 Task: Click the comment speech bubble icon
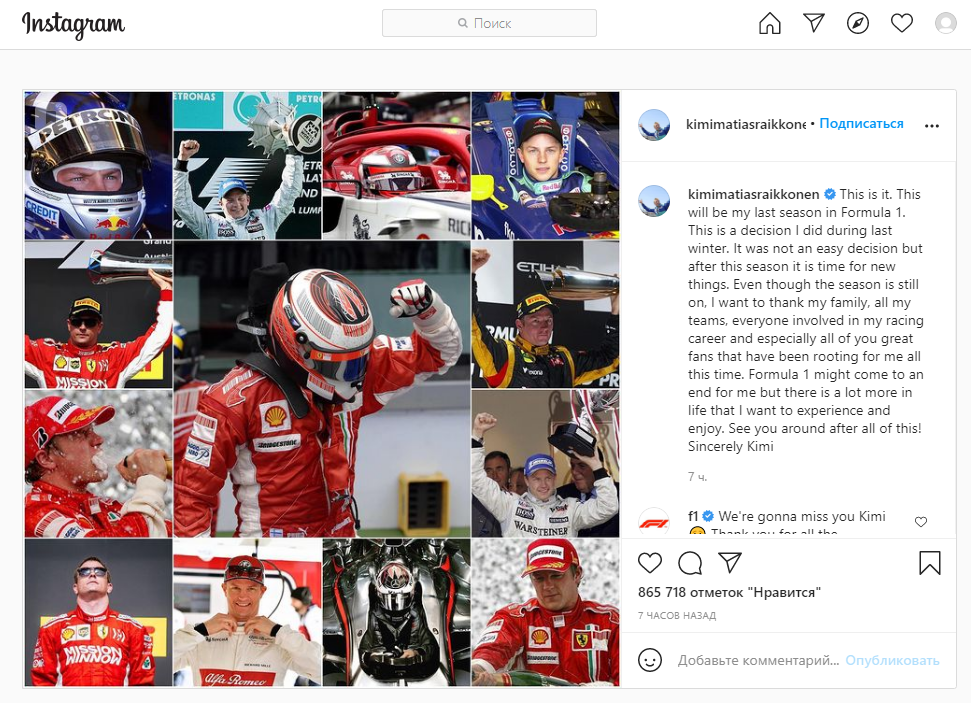(x=690, y=563)
